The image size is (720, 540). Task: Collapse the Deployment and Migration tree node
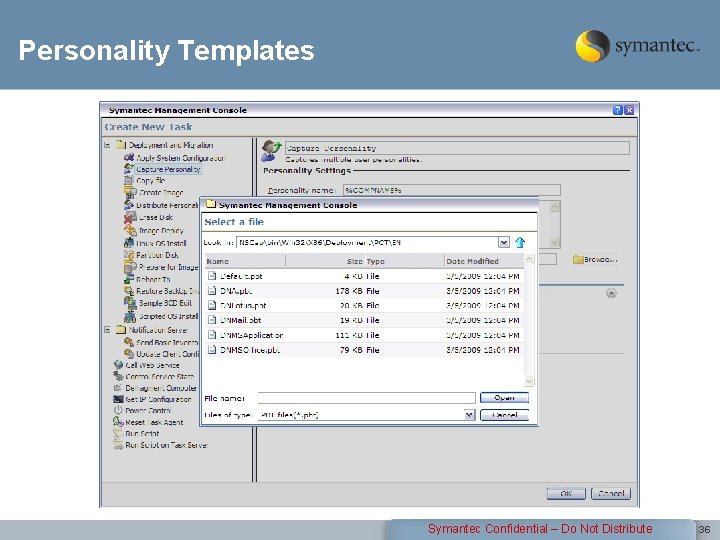click(x=107, y=145)
